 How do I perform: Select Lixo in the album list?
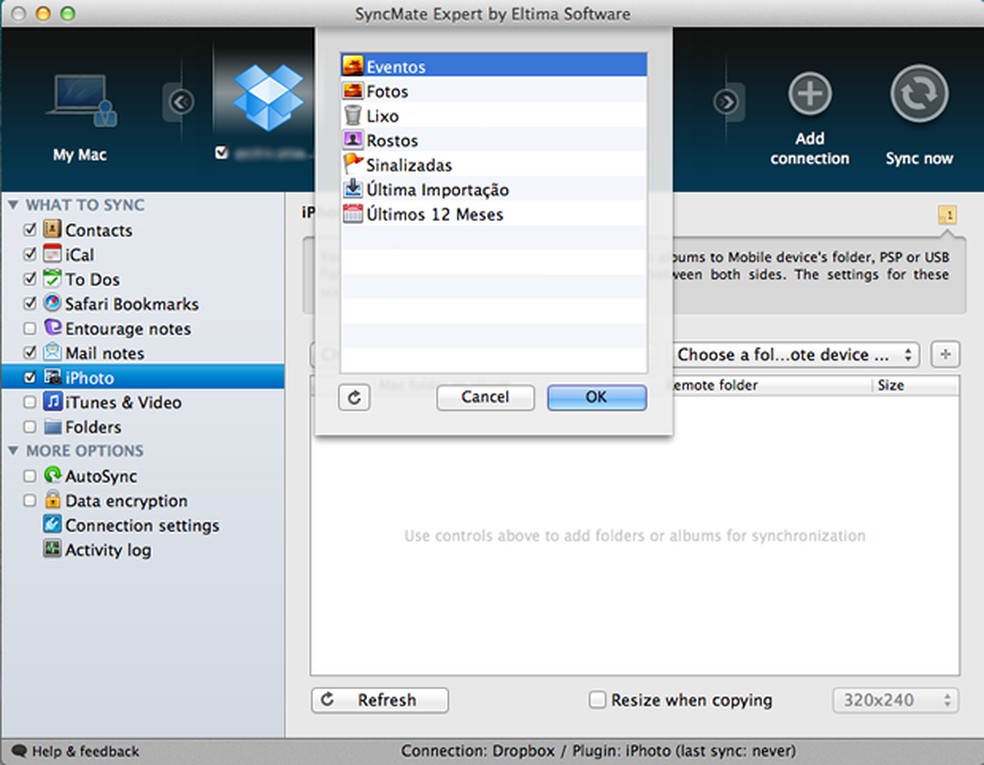click(x=494, y=115)
